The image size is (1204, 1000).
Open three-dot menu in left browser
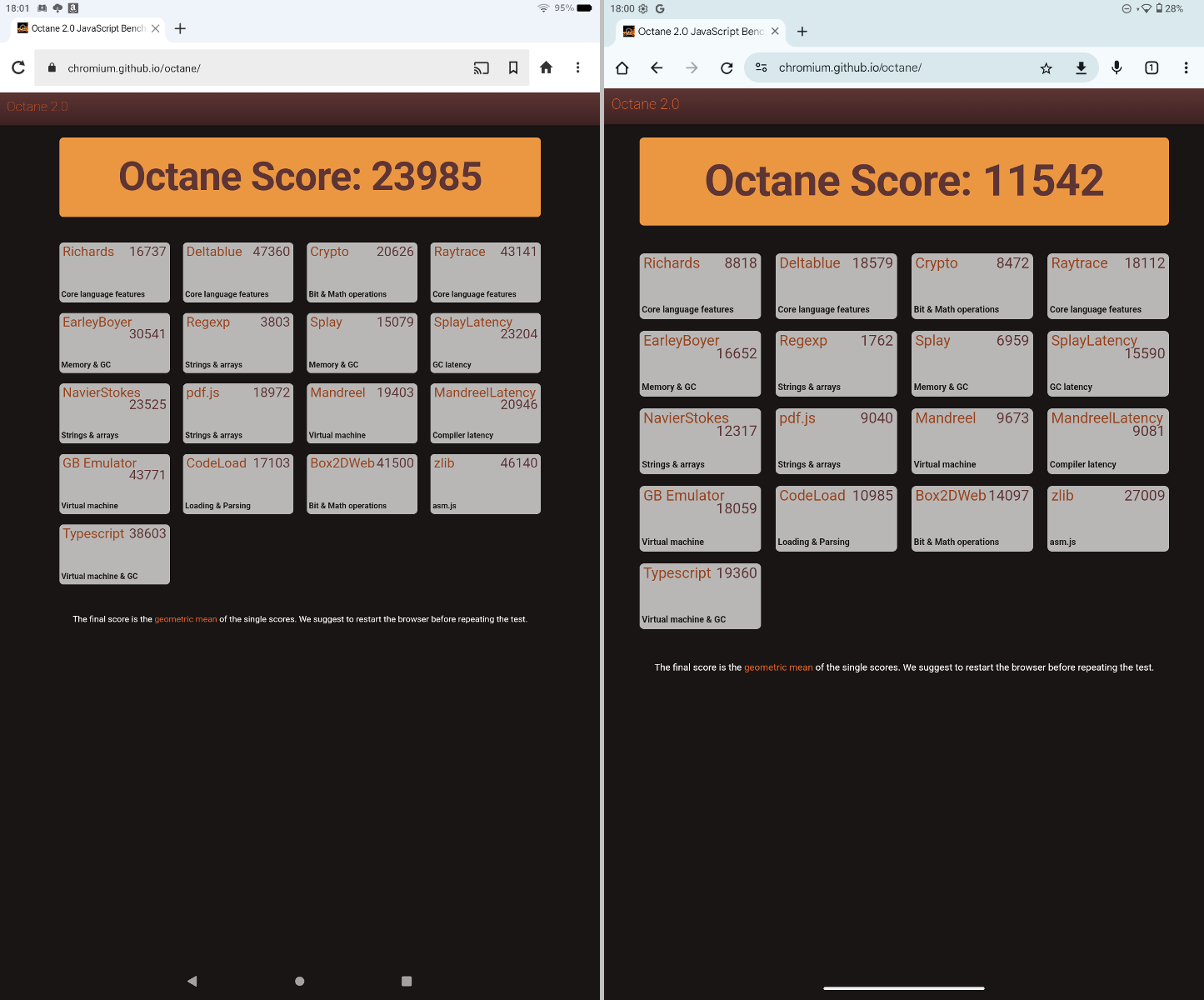pyautogui.click(x=577, y=67)
